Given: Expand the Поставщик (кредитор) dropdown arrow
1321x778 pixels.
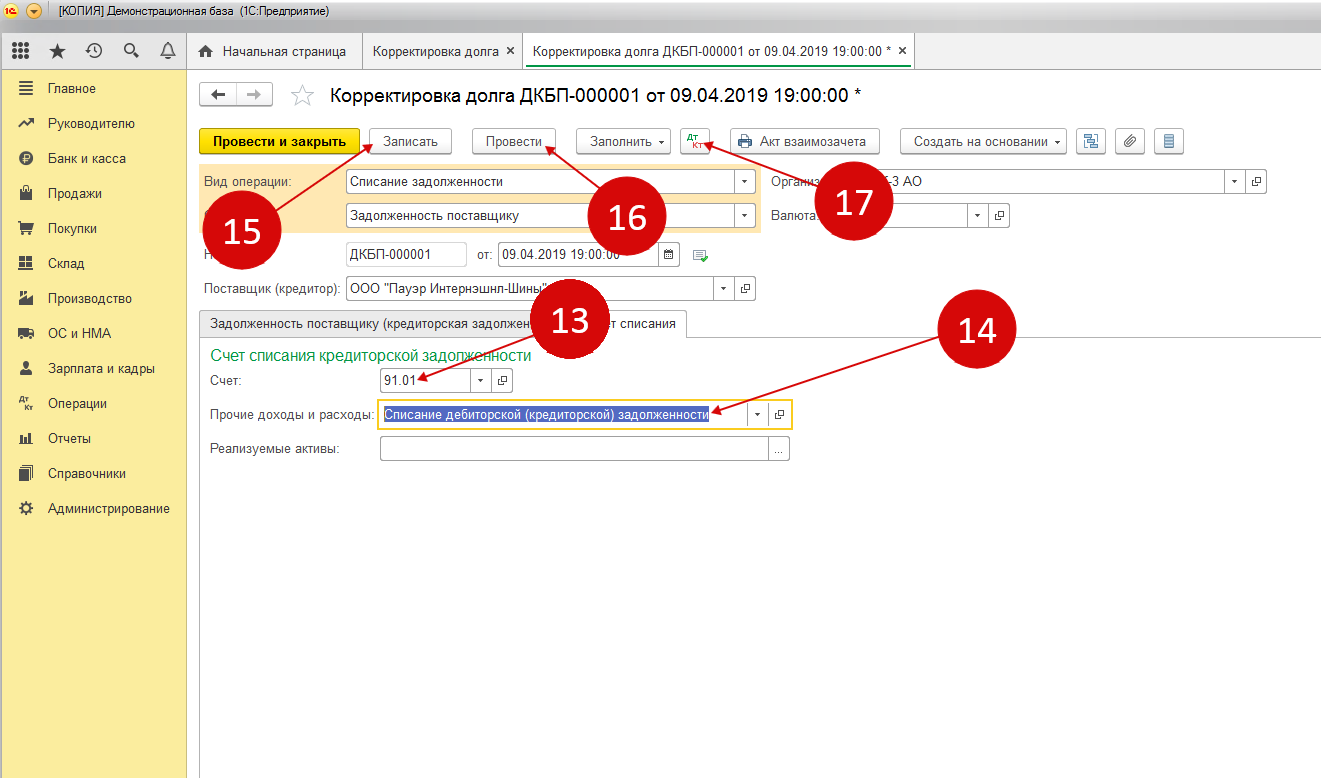Looking at the screenshot, I should pos(724,289).
